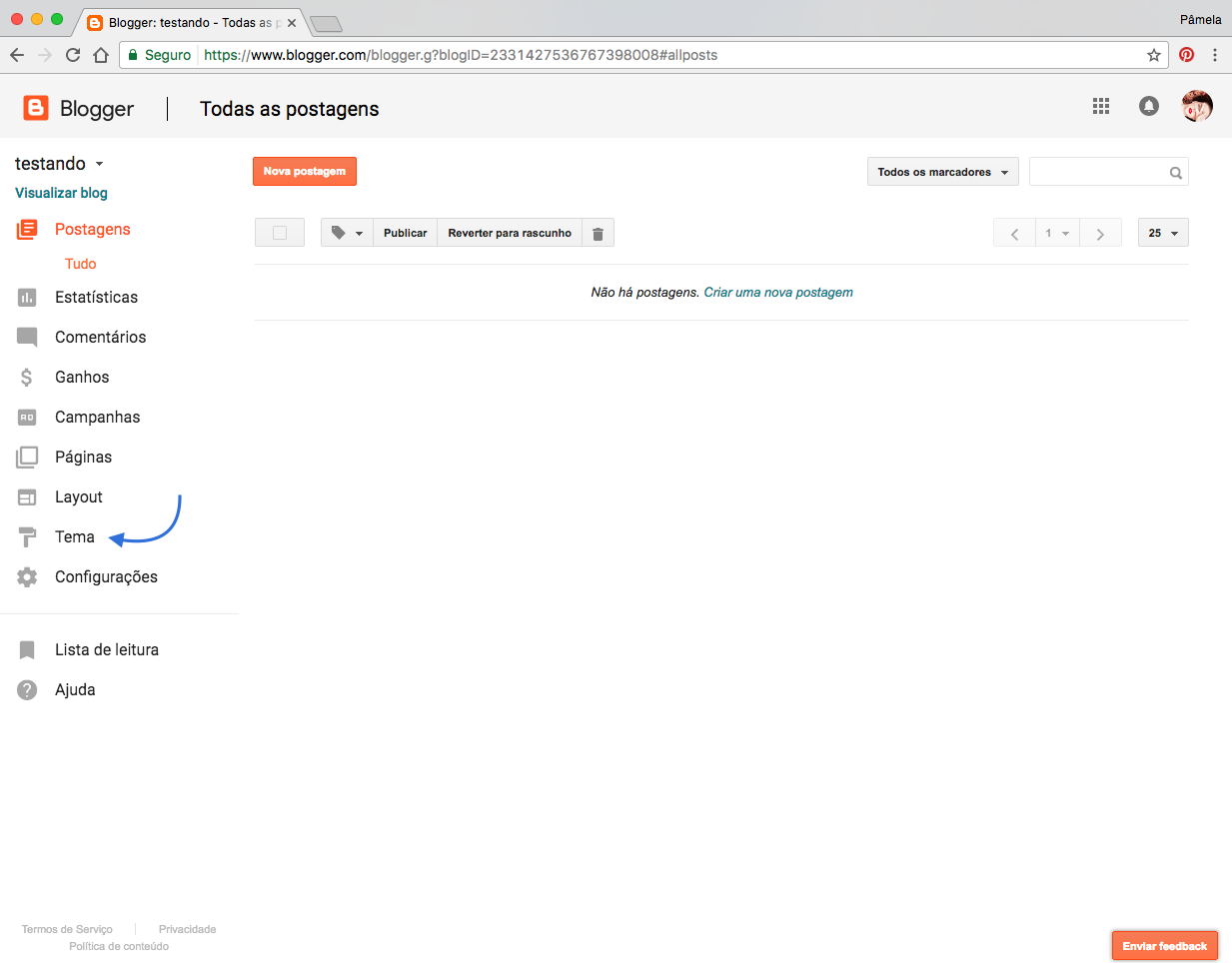
Task: Click the search magnifier icon
Action: click(x=1176, y=173)
